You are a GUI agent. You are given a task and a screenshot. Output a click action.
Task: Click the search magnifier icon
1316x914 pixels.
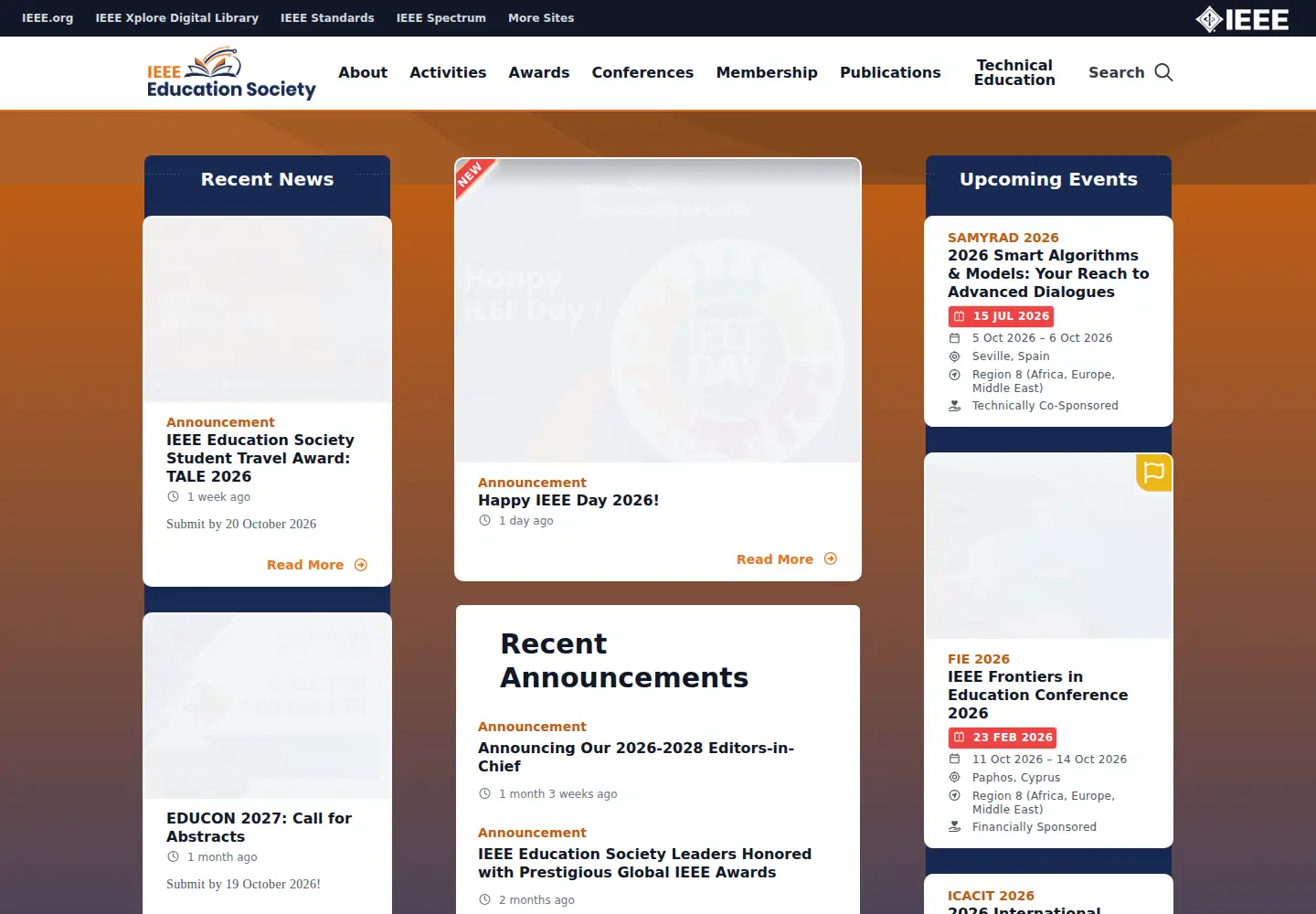pos(1163,72)
